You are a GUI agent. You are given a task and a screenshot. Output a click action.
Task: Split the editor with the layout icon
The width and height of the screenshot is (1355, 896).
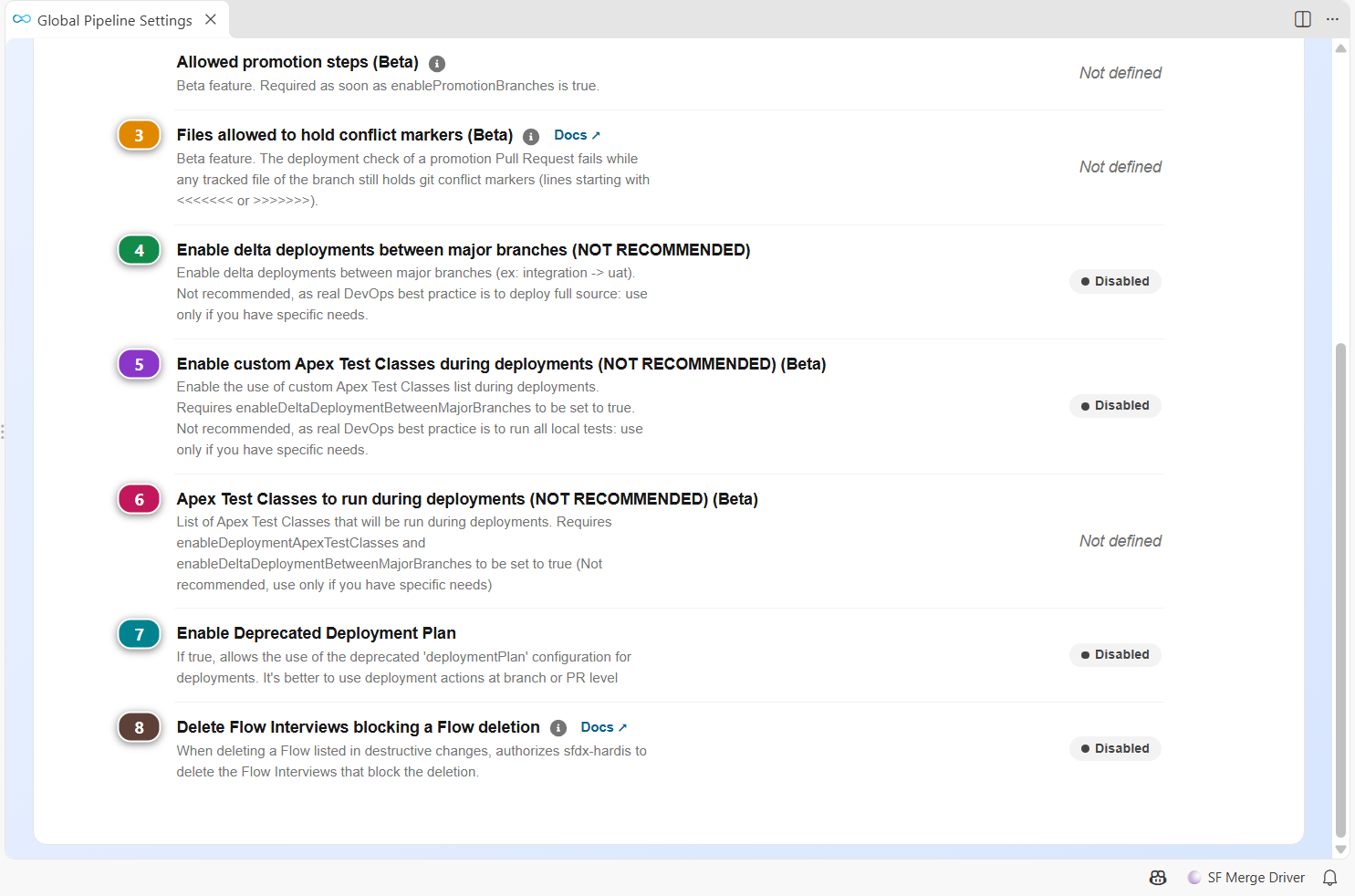(x=1303, y=19)
